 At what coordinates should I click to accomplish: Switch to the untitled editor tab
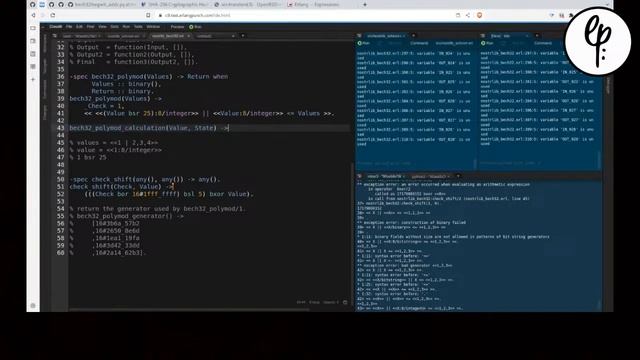[204, 36]
